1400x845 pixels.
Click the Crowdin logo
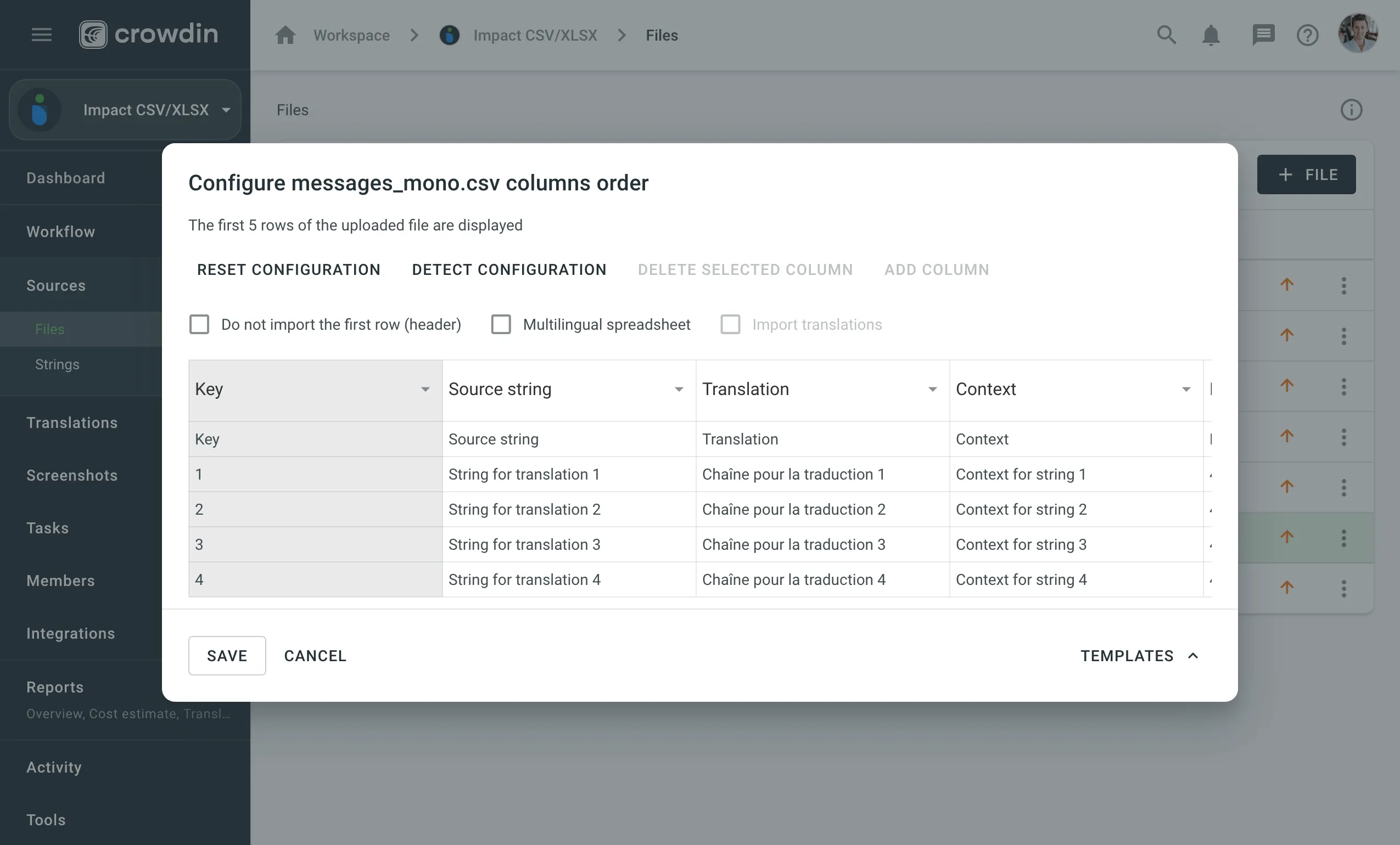[149, 35]
